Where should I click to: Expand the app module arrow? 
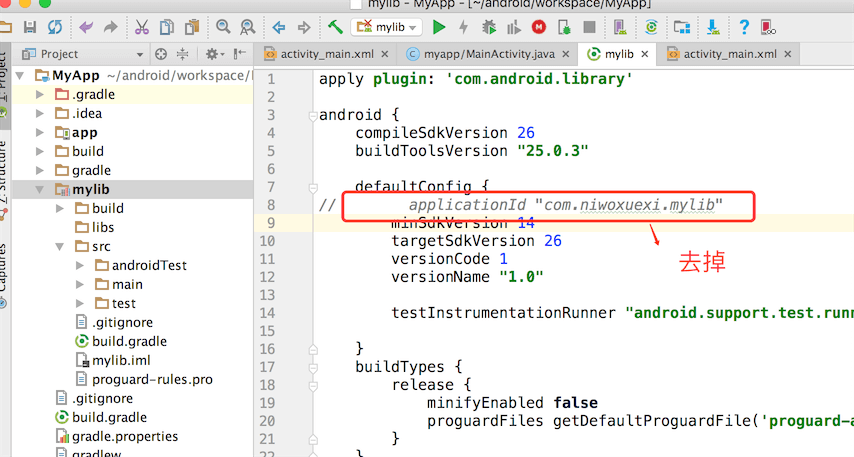pos(40,132)
